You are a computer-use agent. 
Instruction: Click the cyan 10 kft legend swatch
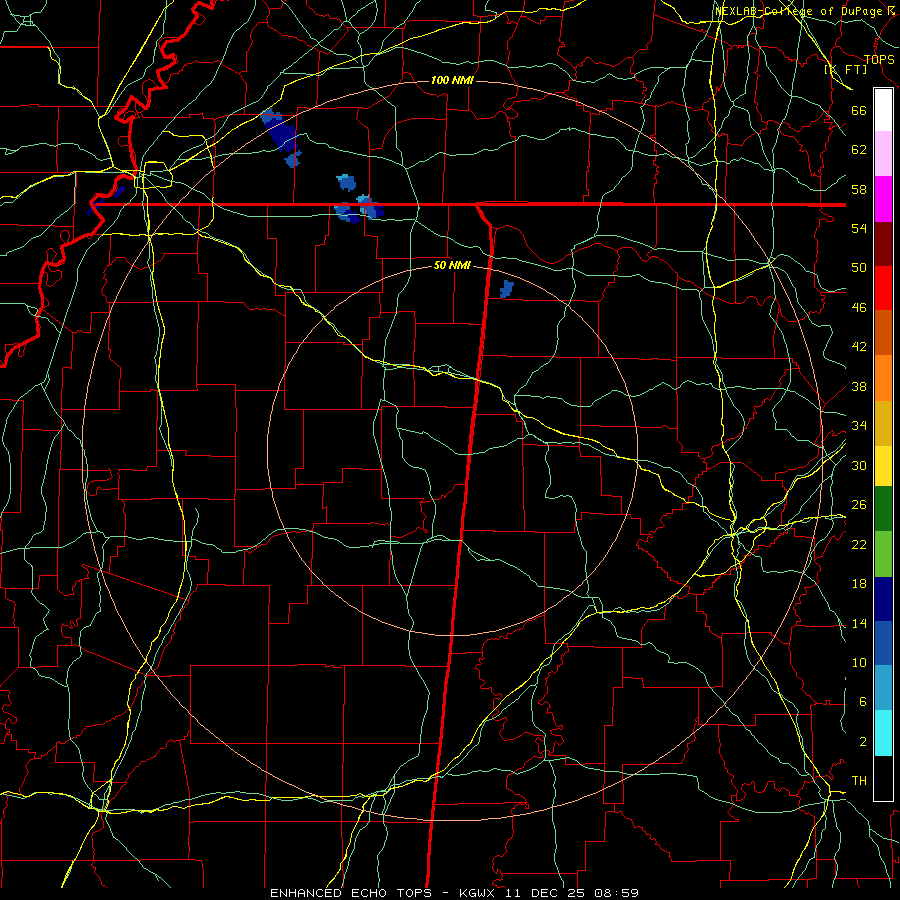(883, 733)
